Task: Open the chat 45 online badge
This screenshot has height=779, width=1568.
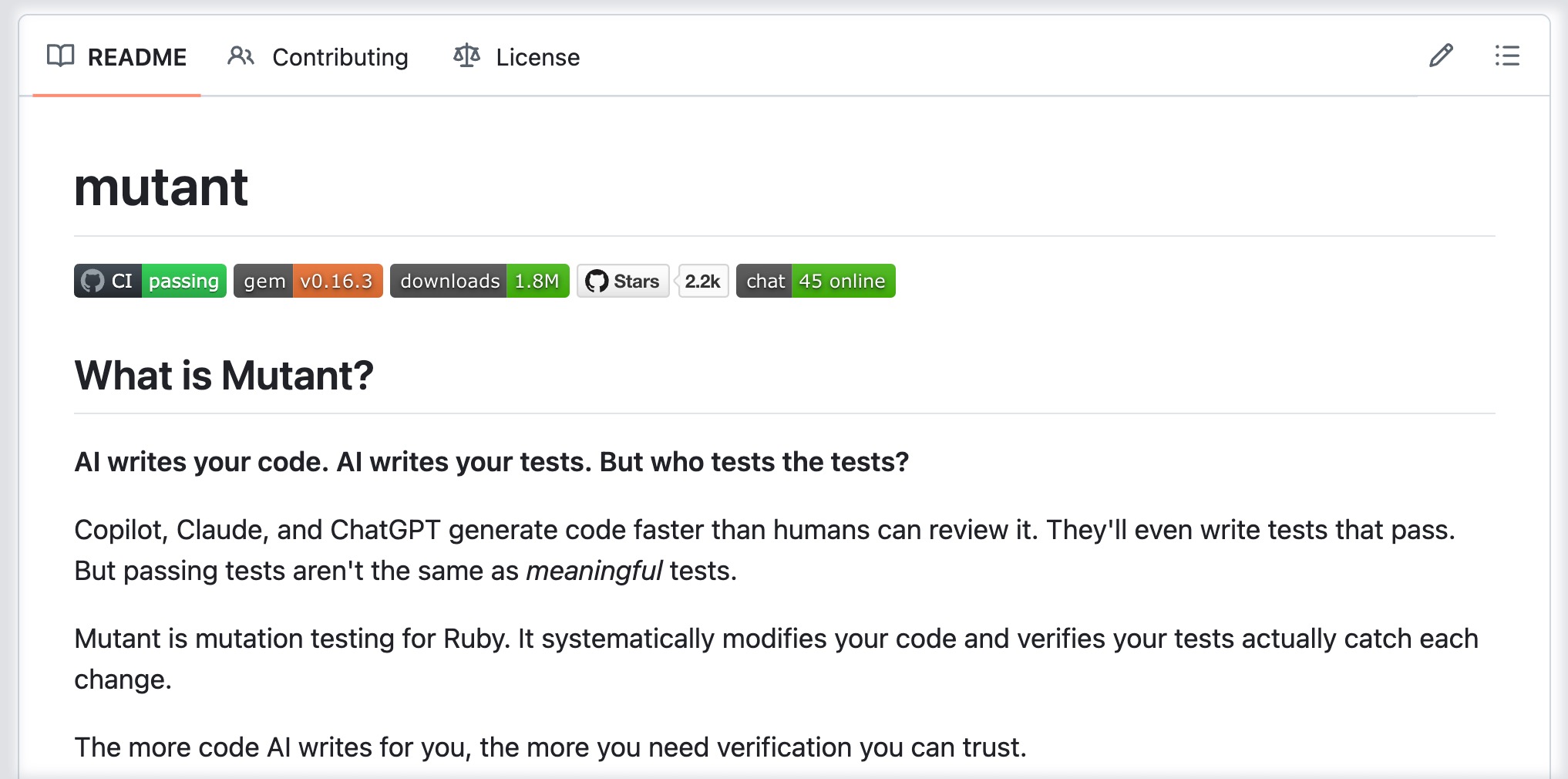Action: (x=816, y=281)
